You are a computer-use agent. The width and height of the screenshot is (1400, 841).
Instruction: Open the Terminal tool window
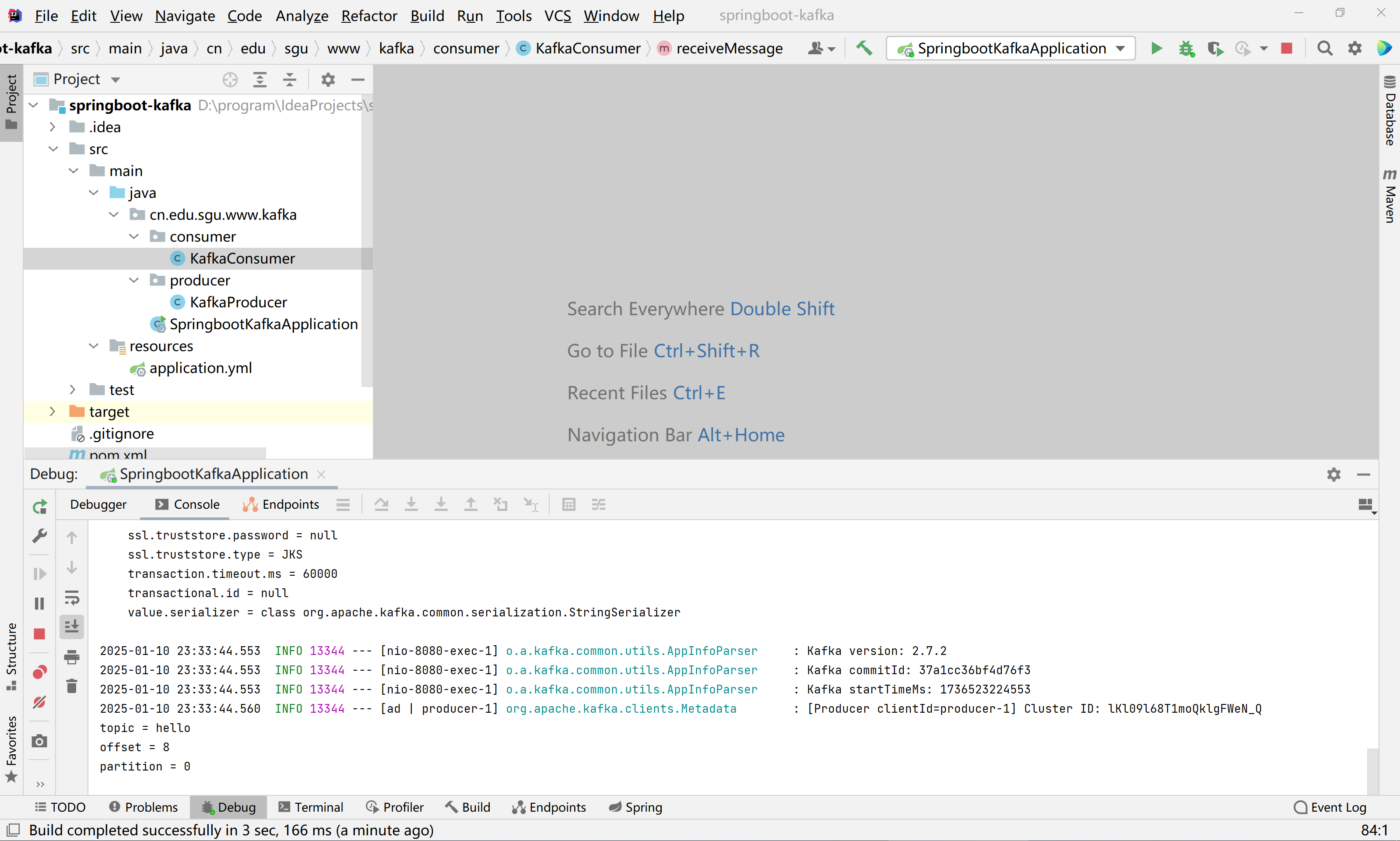point(311,806)
